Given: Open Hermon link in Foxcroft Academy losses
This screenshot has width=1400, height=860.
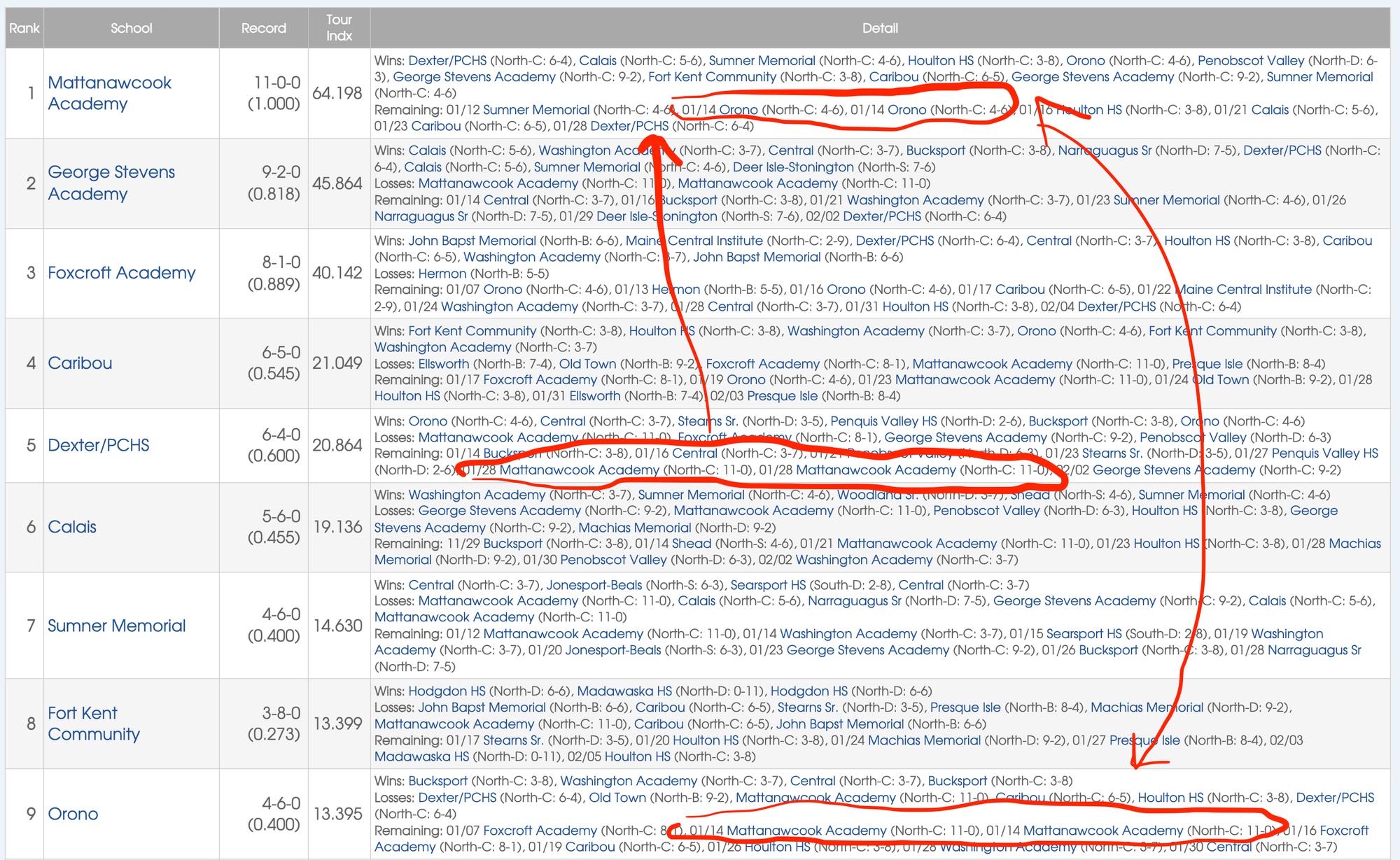Looking at the screenshot, I should pos(442,274).
